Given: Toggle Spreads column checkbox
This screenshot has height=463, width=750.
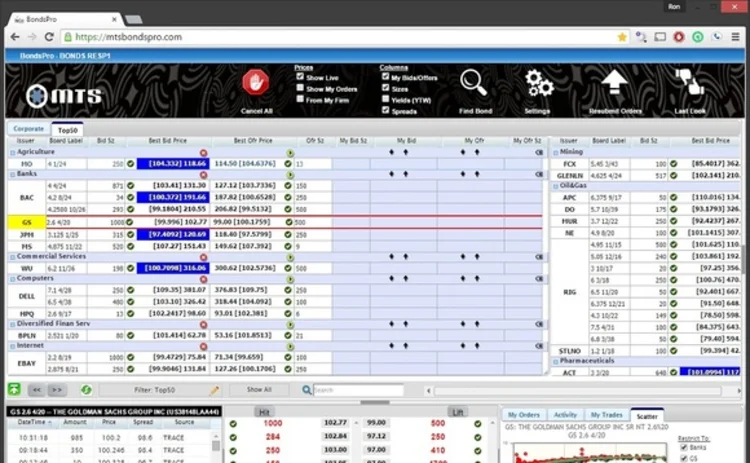Looking at the screenshot, I should tap(386, 110).
